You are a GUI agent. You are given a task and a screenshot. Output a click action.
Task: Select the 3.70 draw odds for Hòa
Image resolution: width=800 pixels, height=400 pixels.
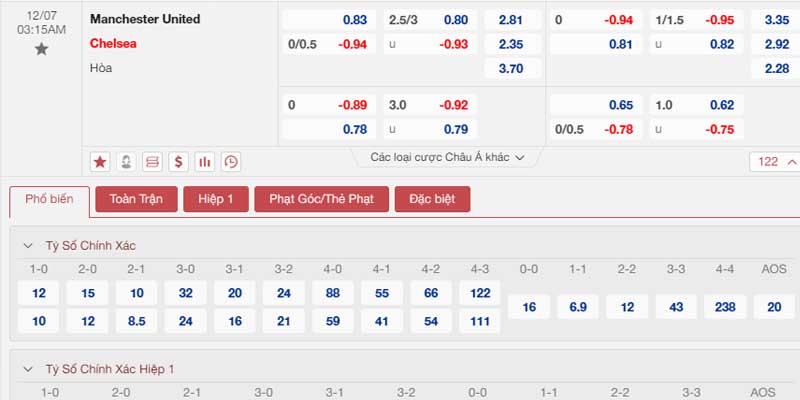pyautogui.click(x=511, y=68)
